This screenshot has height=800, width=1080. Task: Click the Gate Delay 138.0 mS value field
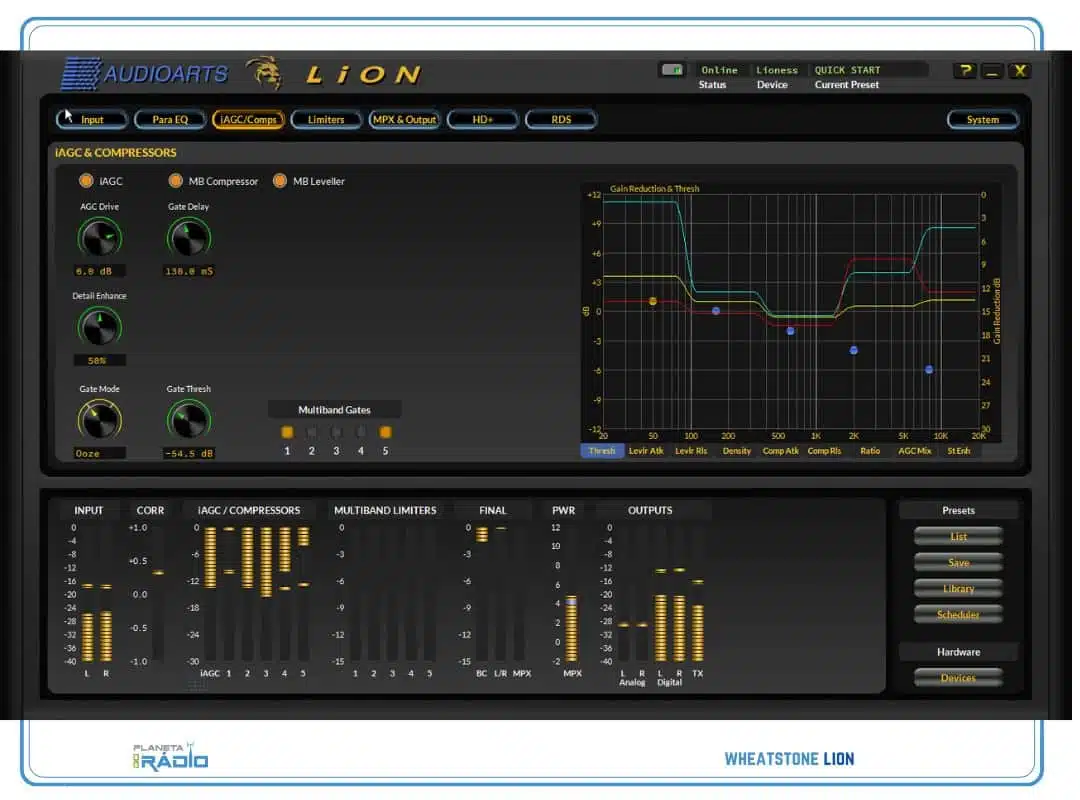(189, 271)
